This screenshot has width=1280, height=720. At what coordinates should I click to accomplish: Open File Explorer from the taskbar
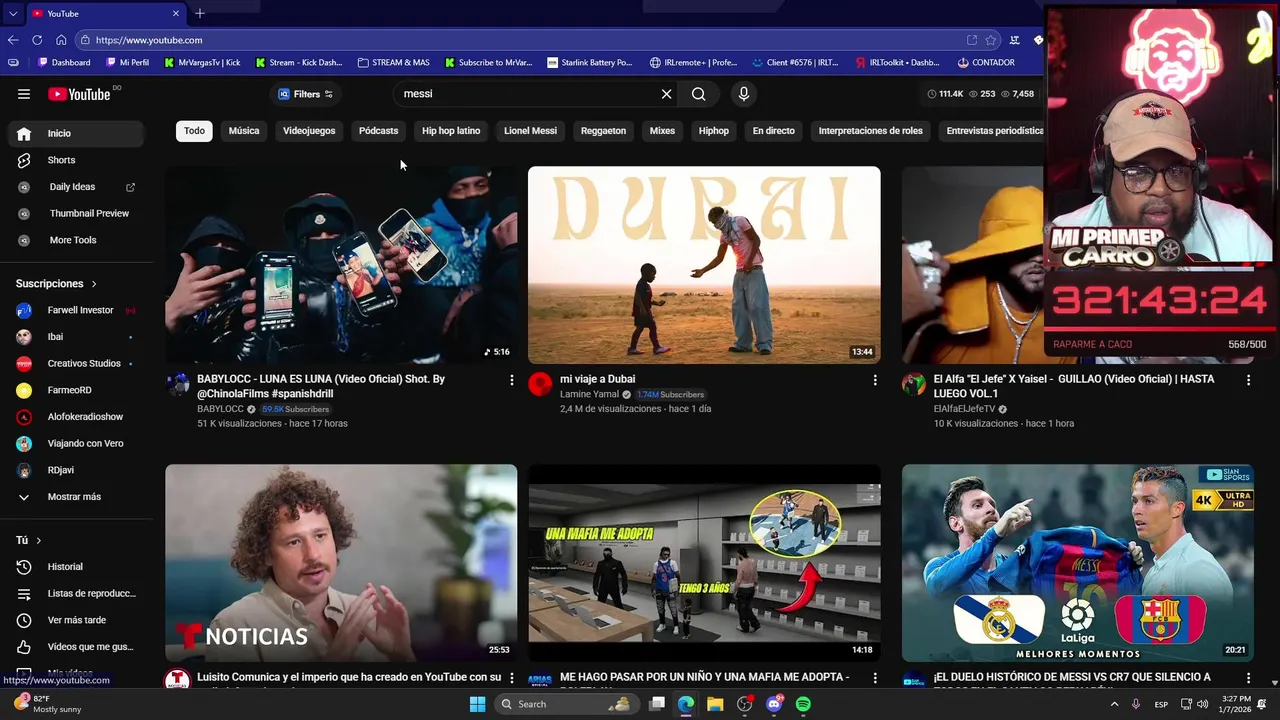click(715, 704)
